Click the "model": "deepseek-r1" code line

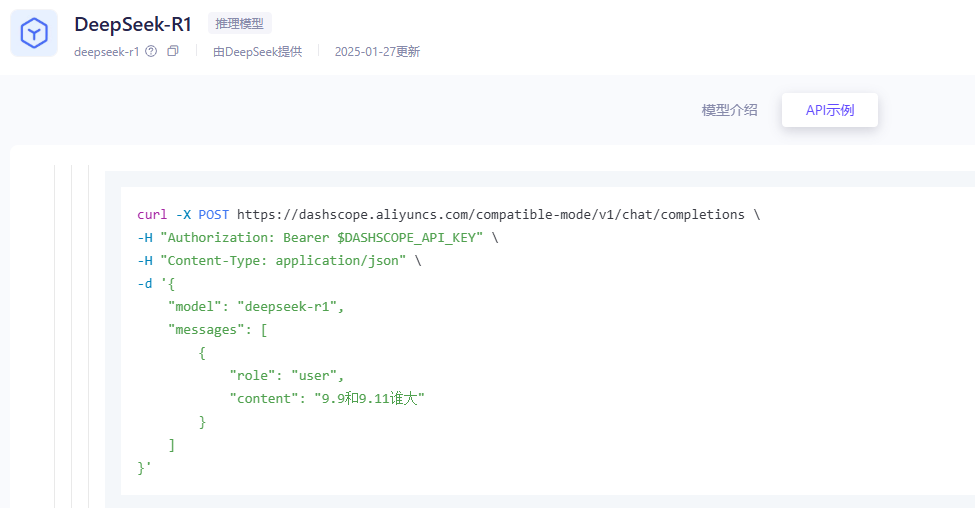click(256, 307)
